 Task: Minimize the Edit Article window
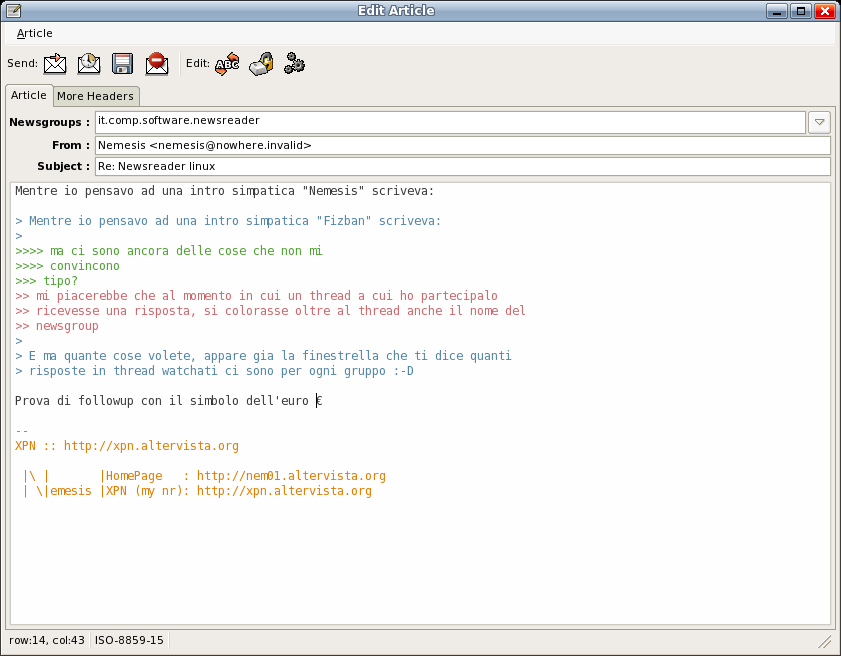(777, 11)
